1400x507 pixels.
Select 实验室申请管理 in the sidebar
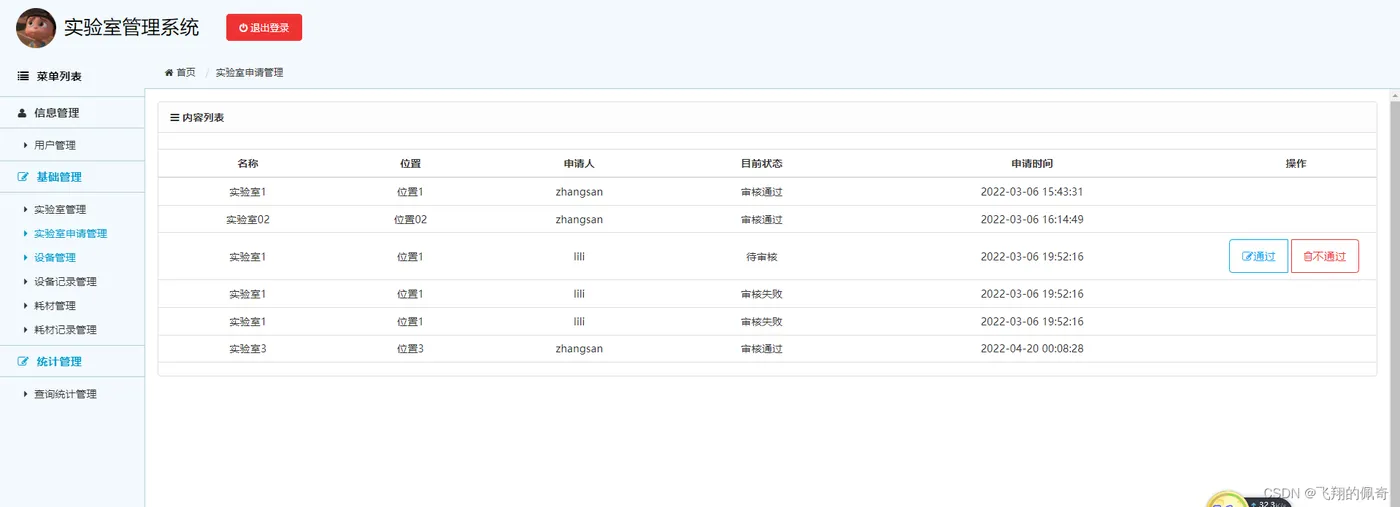tap(70, 234)
